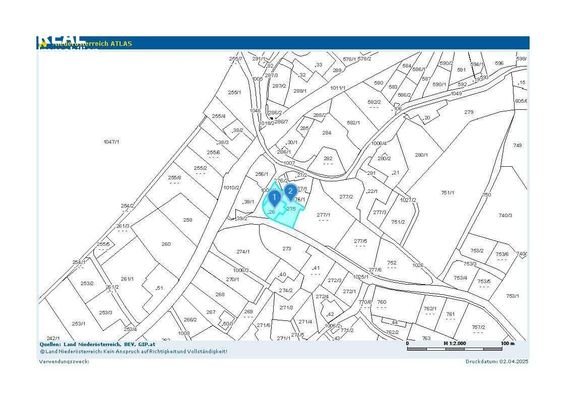The width and height of the screenshot is (566, 400).
Task: Click the blue map pin numbered 2
Action: point(291,192)
